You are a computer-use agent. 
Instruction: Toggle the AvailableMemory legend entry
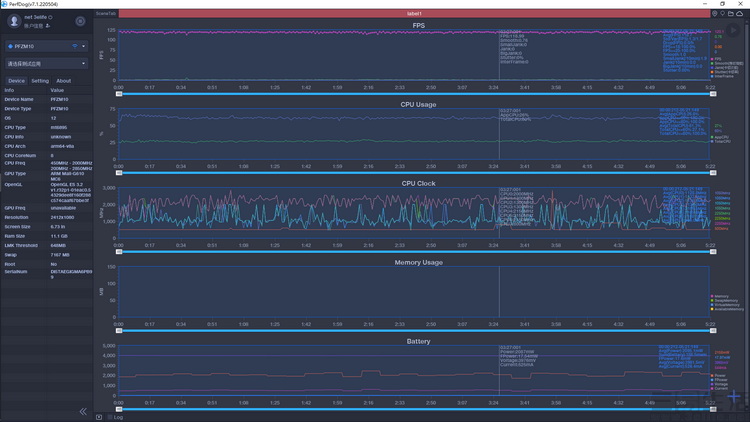pyautogui.click(x=727, y=309)
